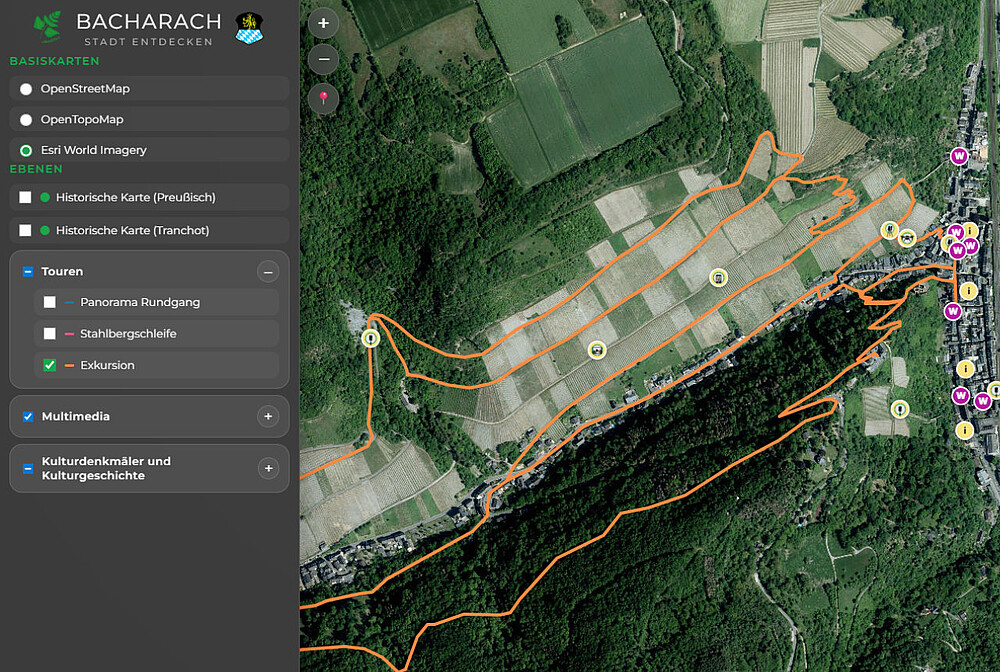Expand the Multimedia section
Screen dimensions: 1000x672
tap(267, 417)
